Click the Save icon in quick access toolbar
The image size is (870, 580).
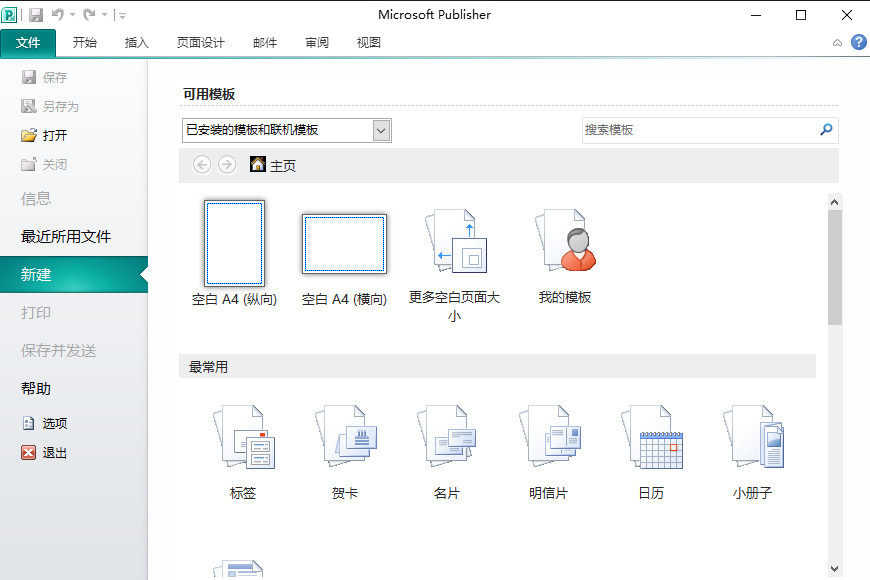[x=36, y=14]
